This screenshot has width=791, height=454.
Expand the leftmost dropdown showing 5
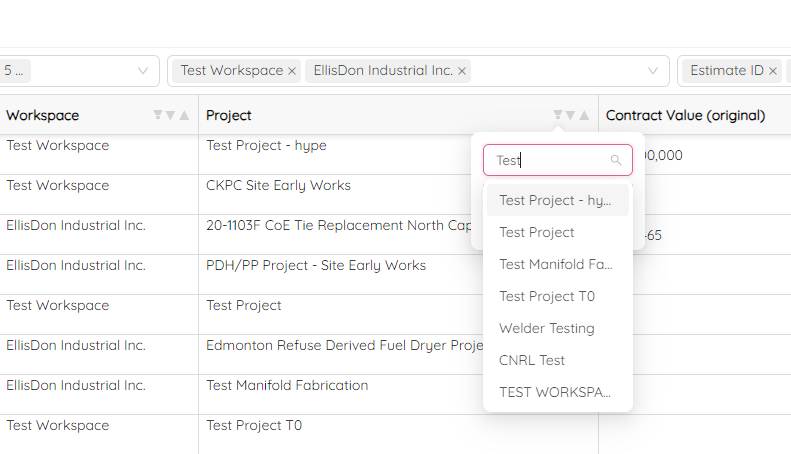tap(142, 71)
